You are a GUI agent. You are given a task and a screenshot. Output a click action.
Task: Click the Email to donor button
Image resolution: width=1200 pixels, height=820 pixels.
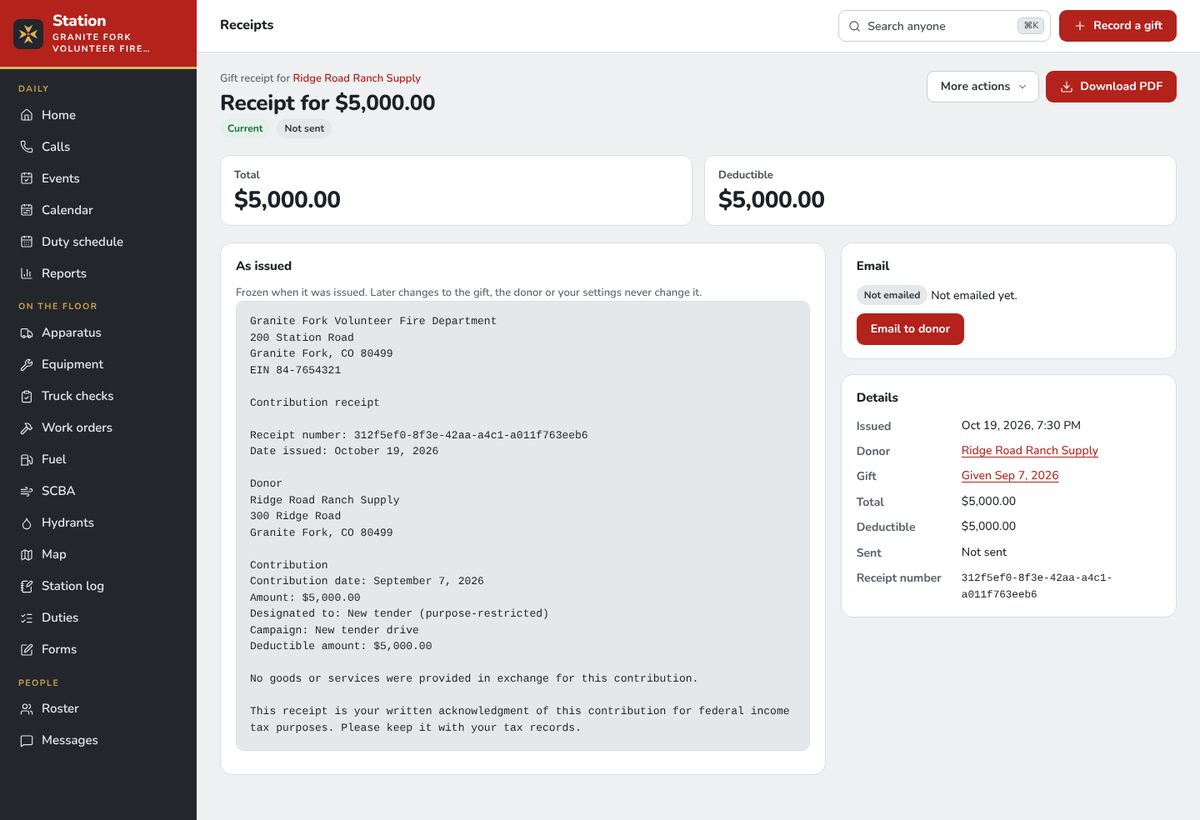[x=910, y=329]
